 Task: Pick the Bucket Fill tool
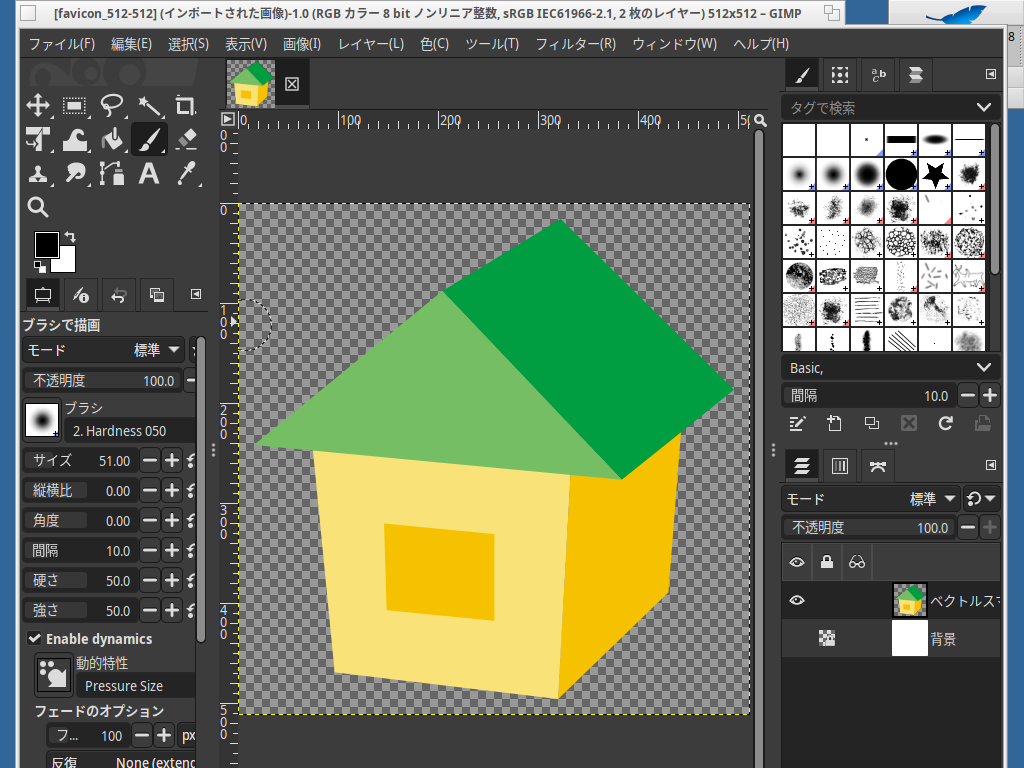click(112, 139)
